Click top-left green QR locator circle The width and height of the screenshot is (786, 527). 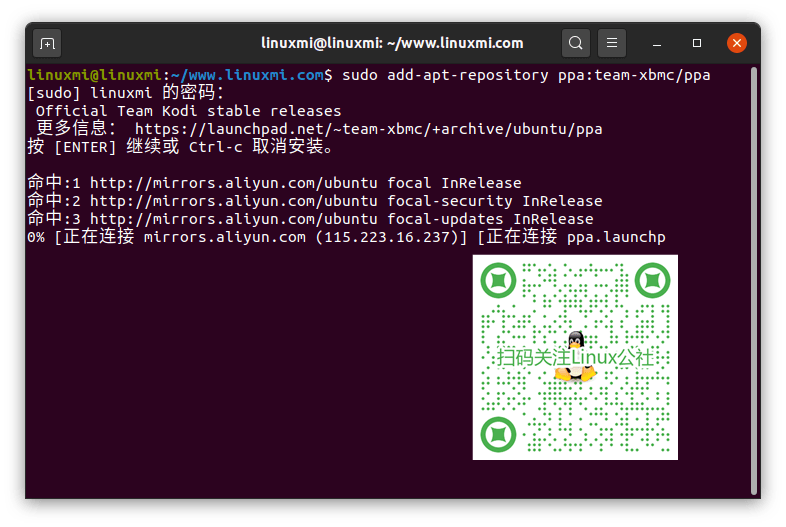[x=497, y=280]
